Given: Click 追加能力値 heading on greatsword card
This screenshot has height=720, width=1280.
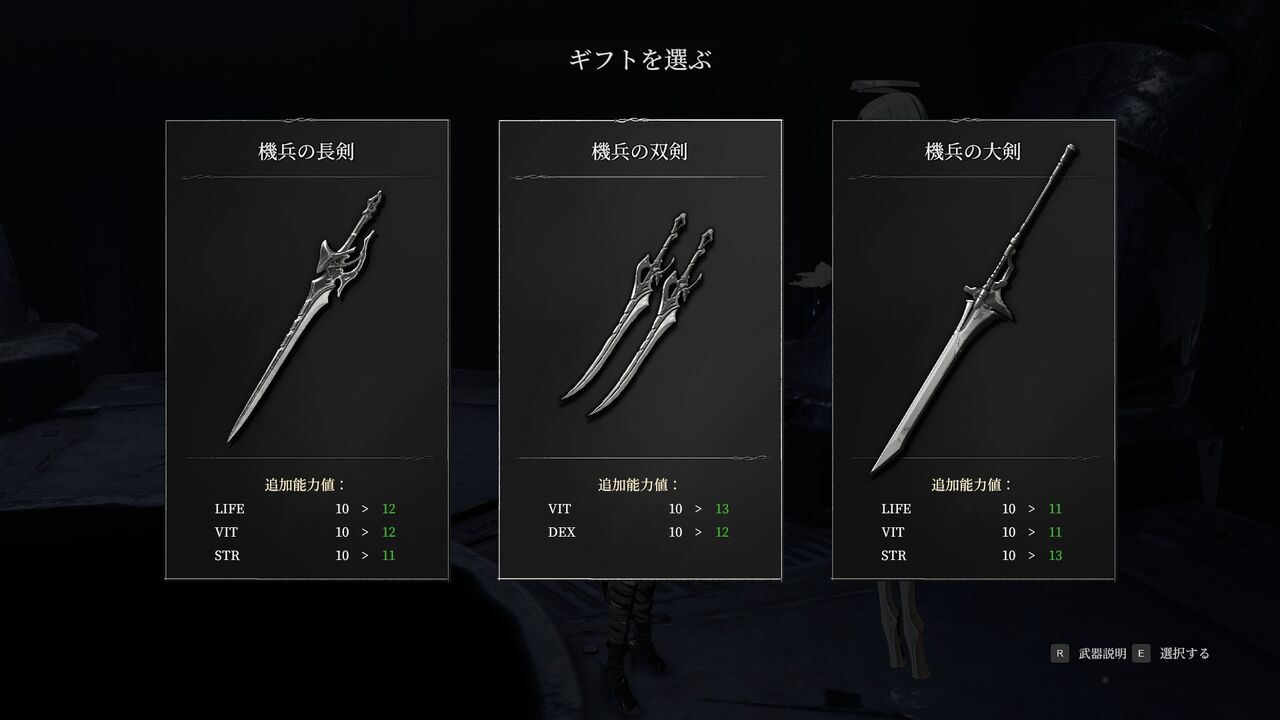Looking at the screenshot, I should pos(973,484).
